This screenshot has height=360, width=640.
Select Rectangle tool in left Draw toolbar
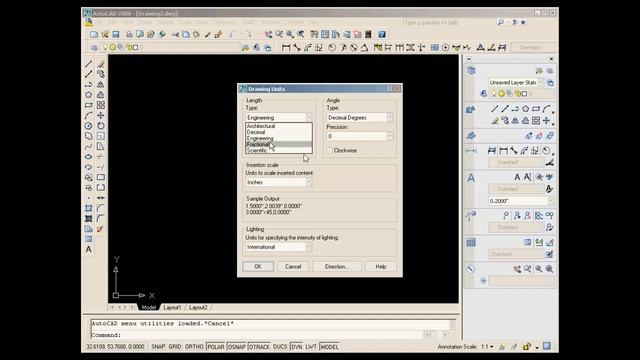(89, 105)
